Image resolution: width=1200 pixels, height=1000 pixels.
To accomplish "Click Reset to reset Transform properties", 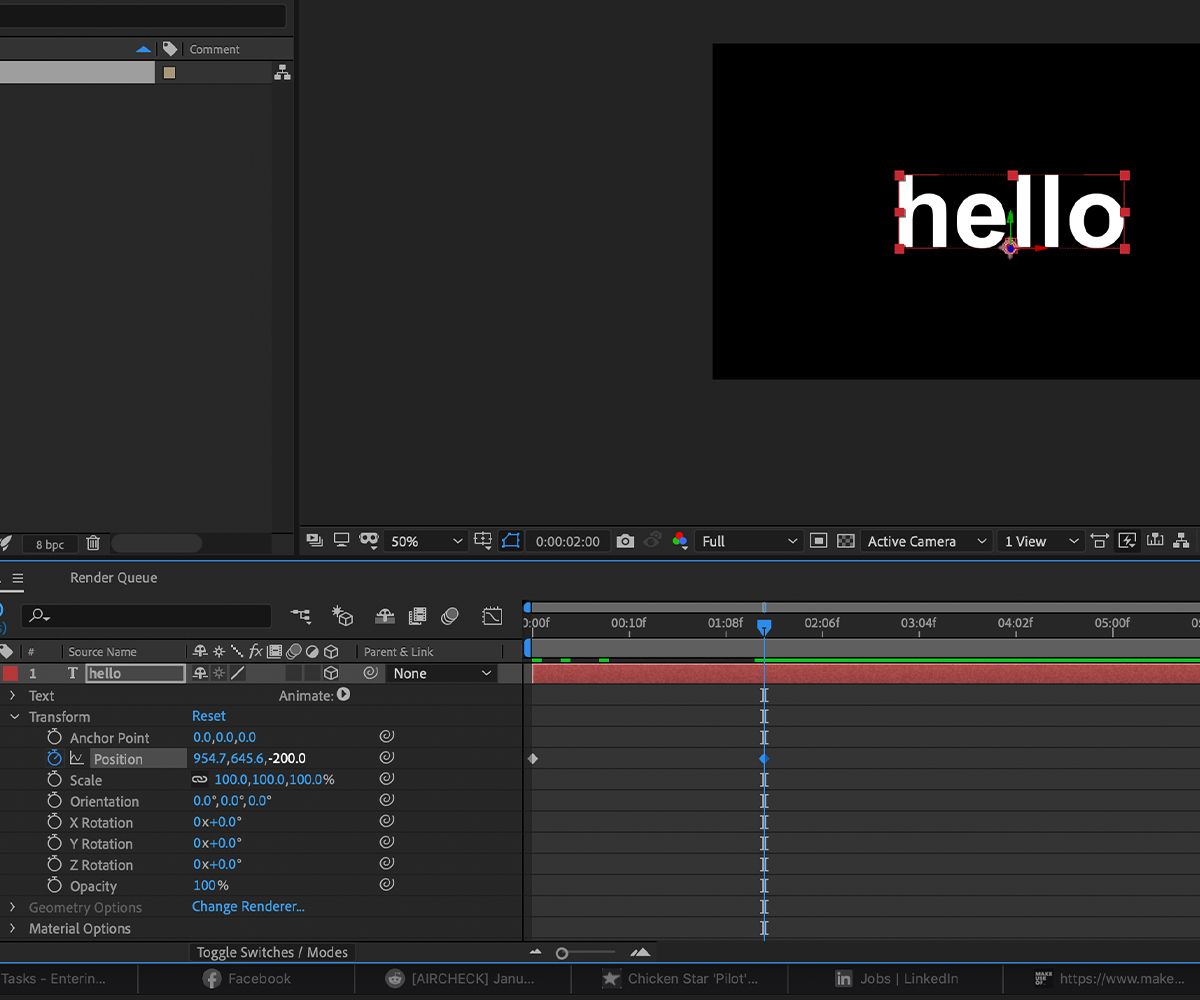I will point(208,716).
